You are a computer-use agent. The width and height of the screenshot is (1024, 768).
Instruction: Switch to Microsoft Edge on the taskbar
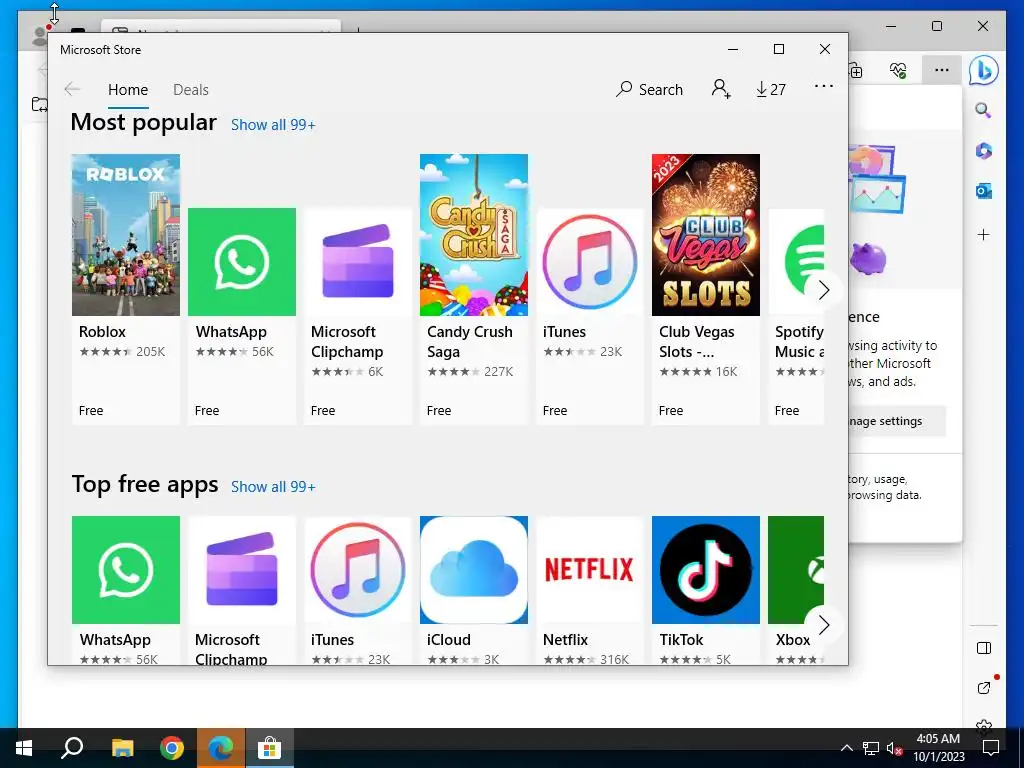(x=221, y=748)
